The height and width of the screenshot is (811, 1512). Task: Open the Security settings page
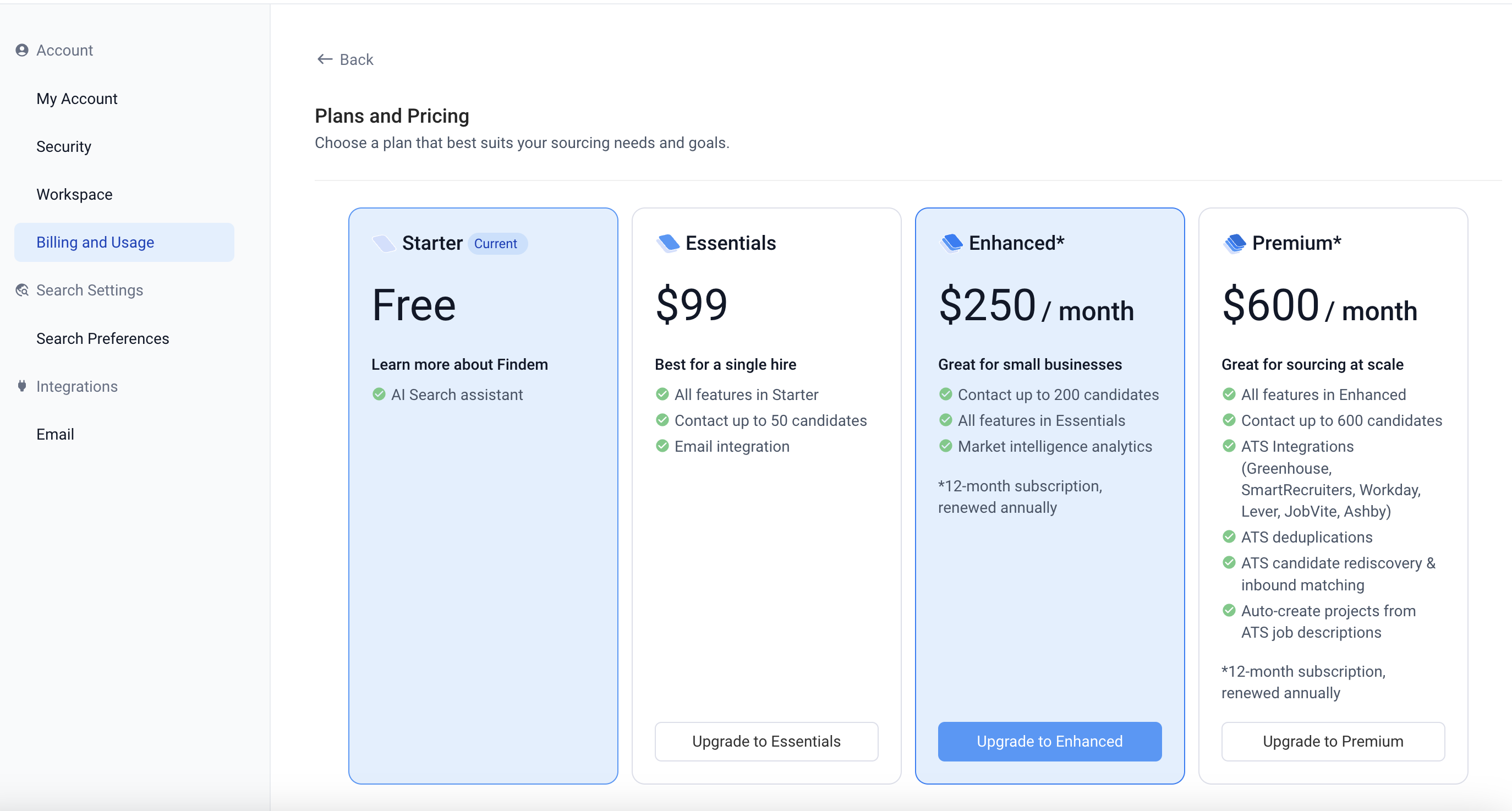click(x=64, y=147)
